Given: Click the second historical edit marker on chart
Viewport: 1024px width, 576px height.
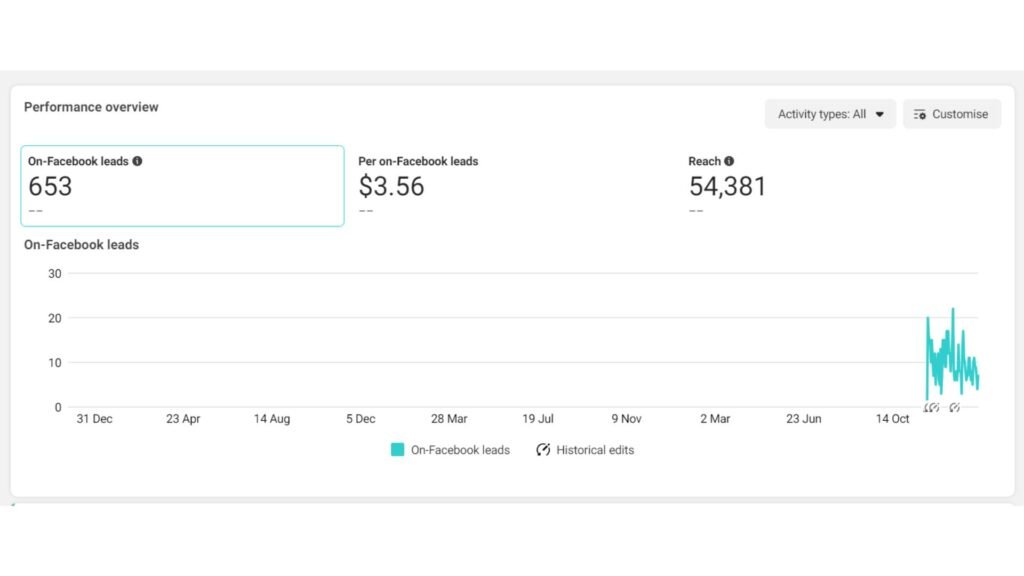Looking at the screenshot, I should coord(955,407).
